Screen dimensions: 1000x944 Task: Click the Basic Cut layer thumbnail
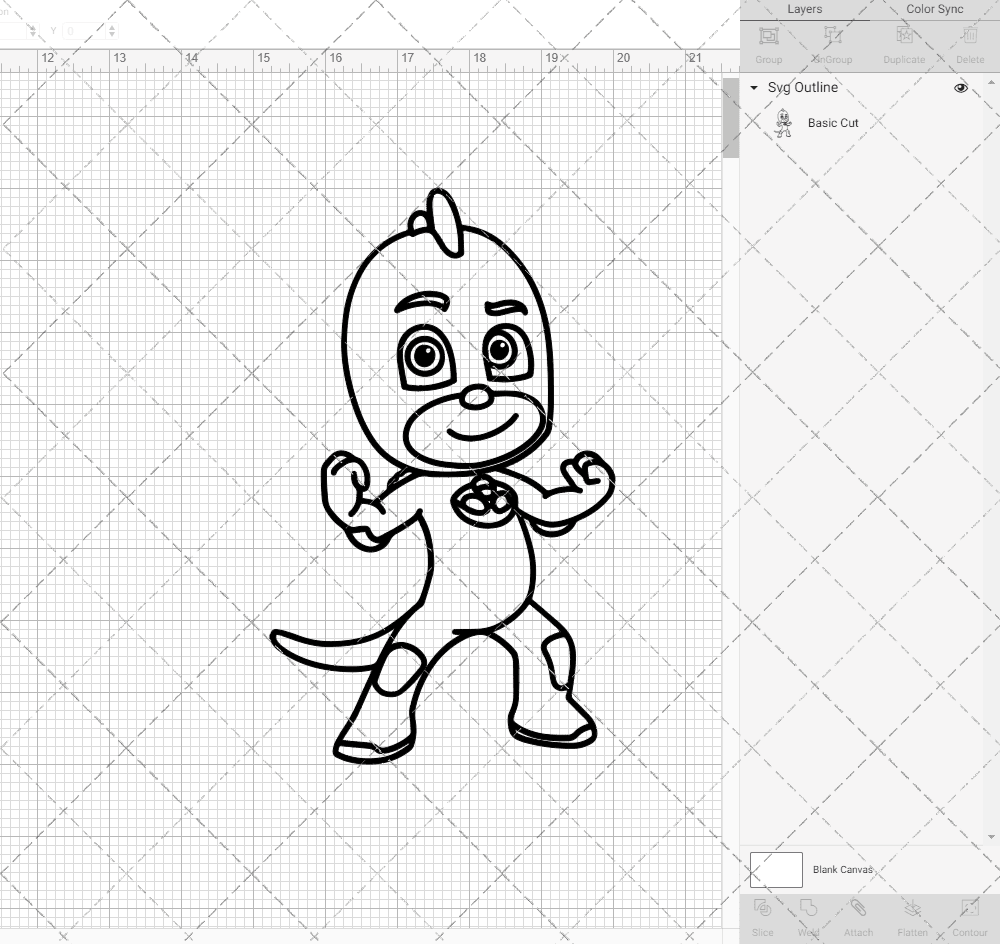(x=785, y=123)
